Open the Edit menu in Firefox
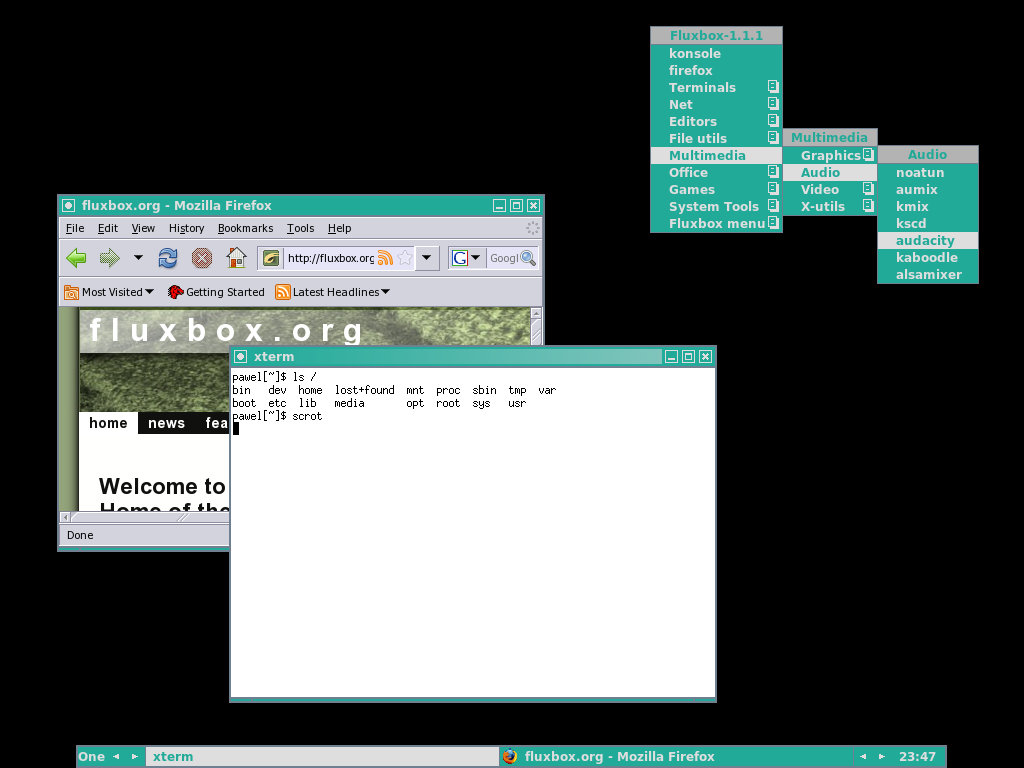 [108, 228]
